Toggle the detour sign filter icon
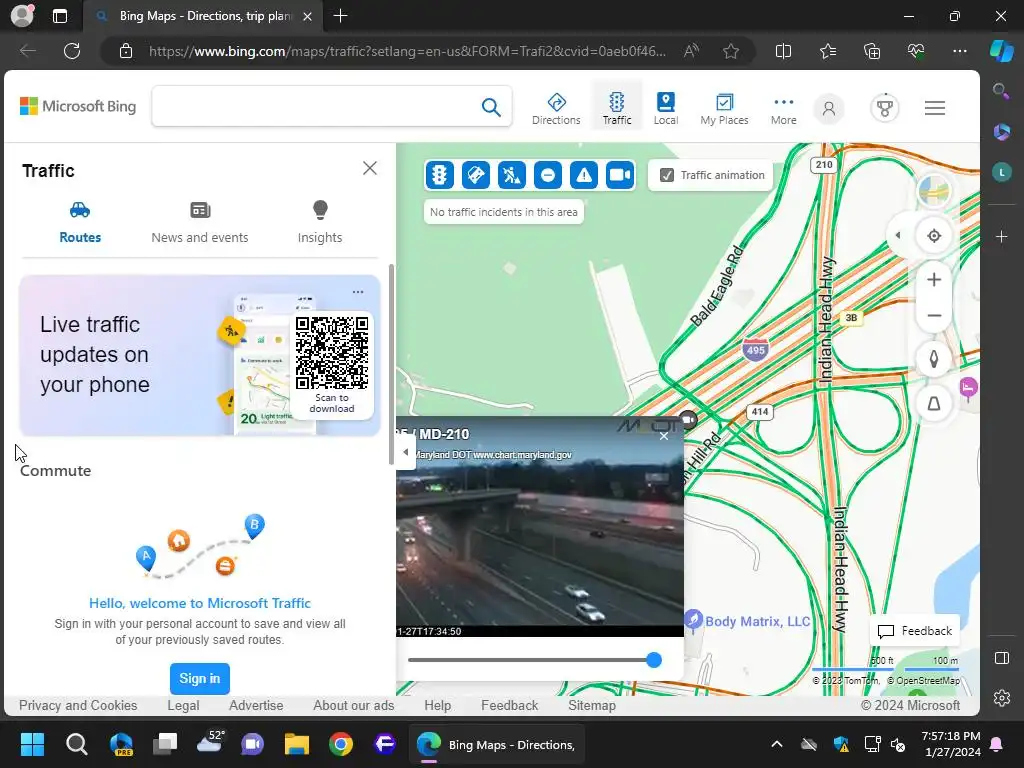Image resolution: width=1024 pixels, height=768 pixels. pos(475,175)
